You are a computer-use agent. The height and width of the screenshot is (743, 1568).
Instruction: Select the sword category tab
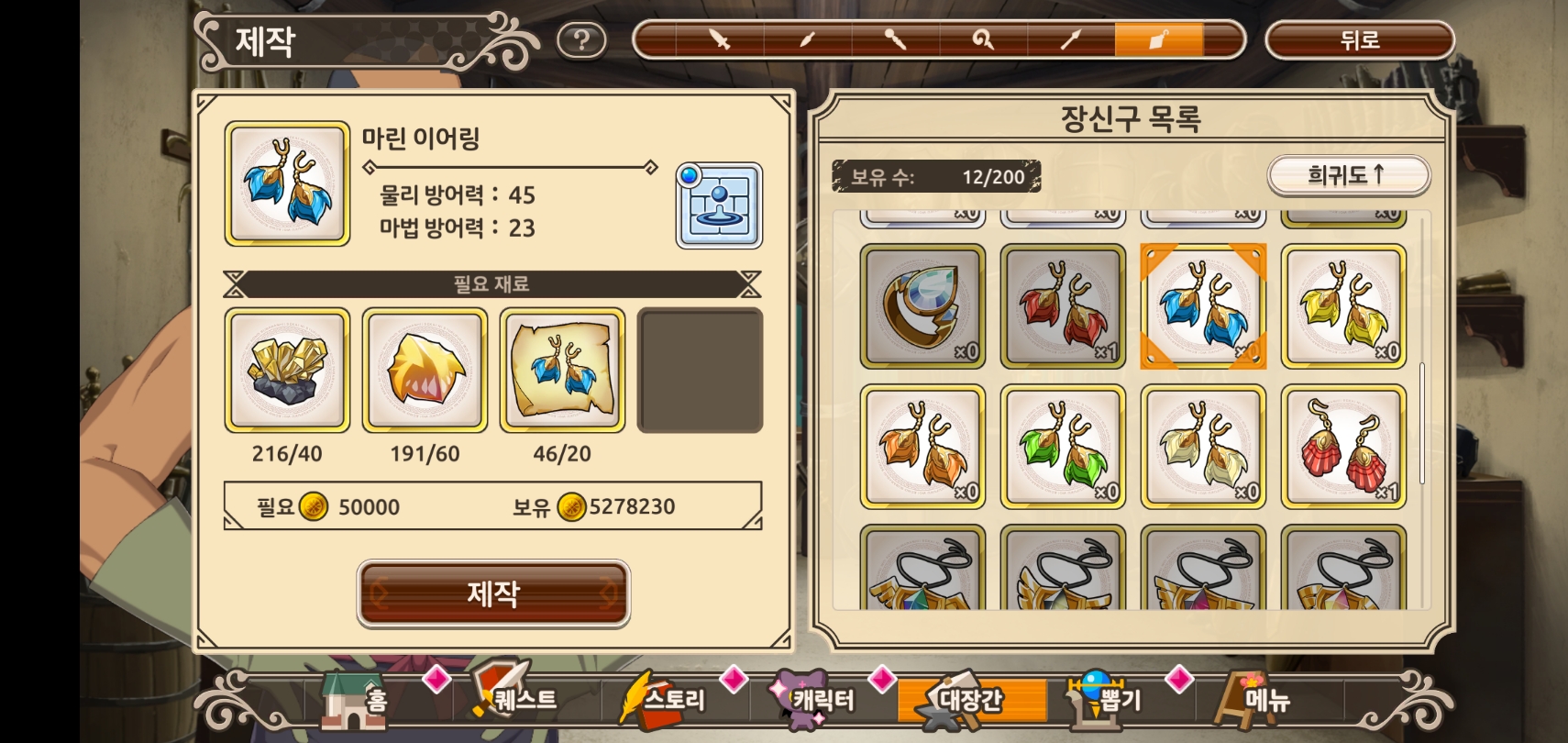pos(720,39)
